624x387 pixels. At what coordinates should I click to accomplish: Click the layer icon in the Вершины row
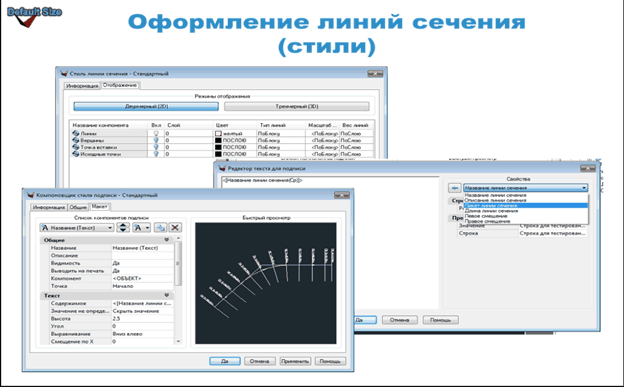pos(76,140)
